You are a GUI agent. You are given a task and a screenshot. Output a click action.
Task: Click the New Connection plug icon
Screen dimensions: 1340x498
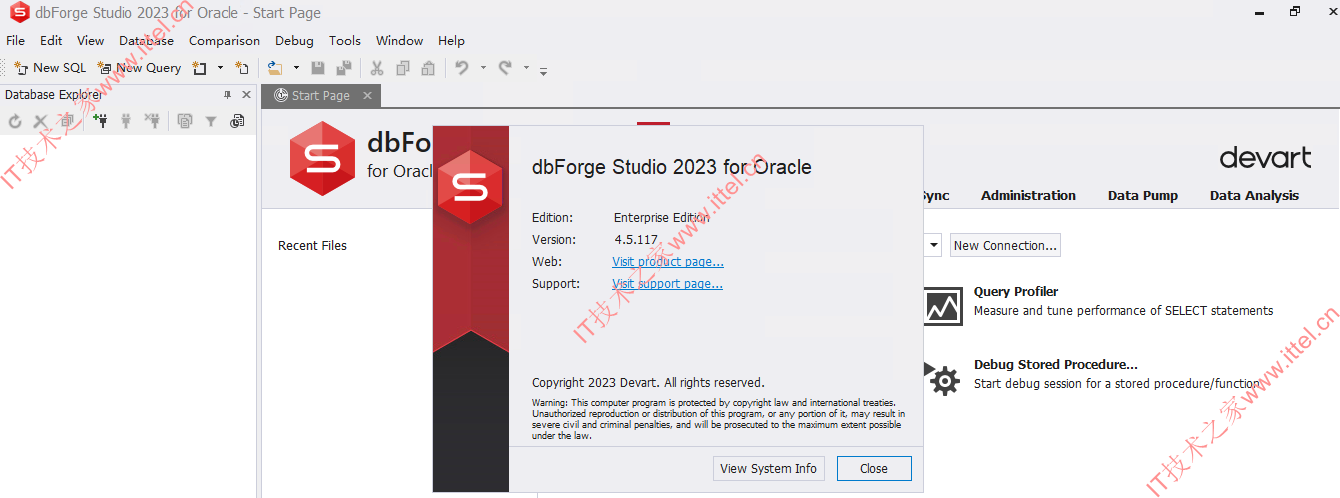tap(100, 121)
